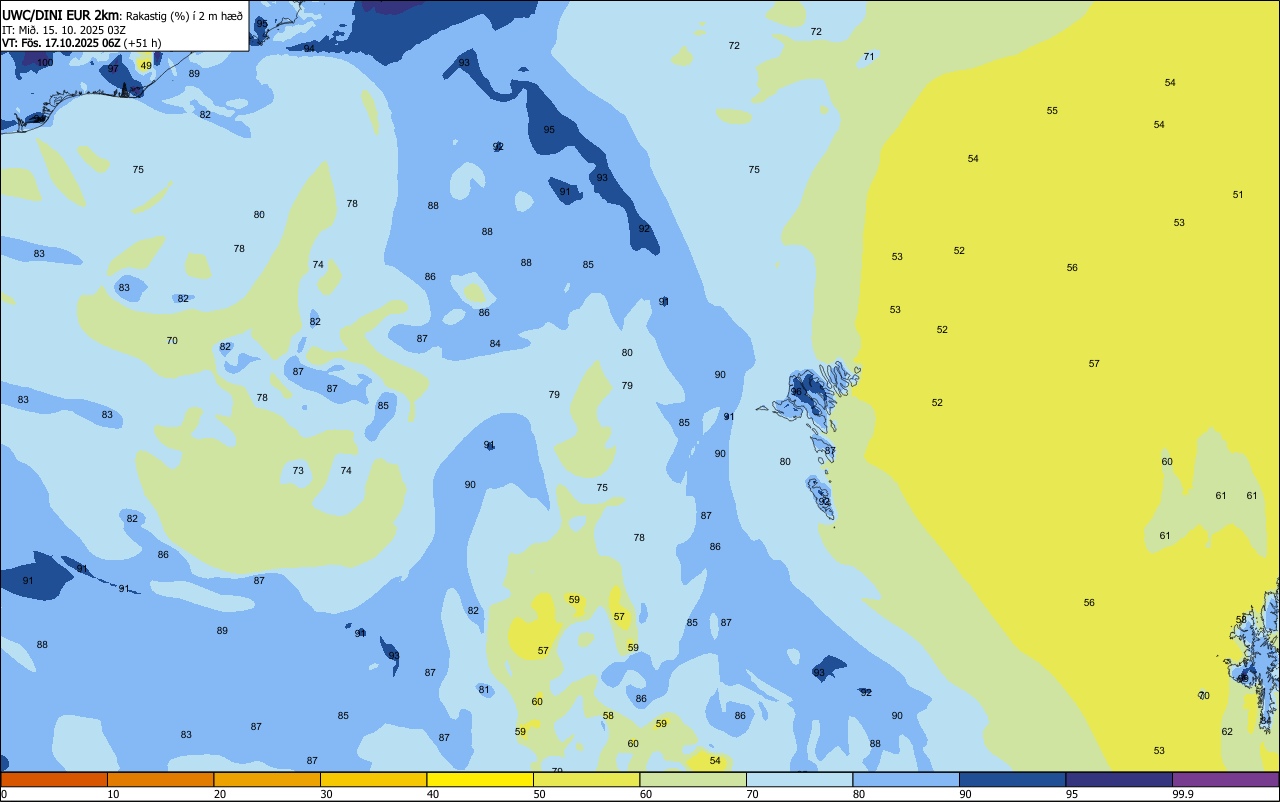This screenshot has width=1280, height=802.
Task: Click the '51' humidity value on the map
Action: coord(1238,195)
